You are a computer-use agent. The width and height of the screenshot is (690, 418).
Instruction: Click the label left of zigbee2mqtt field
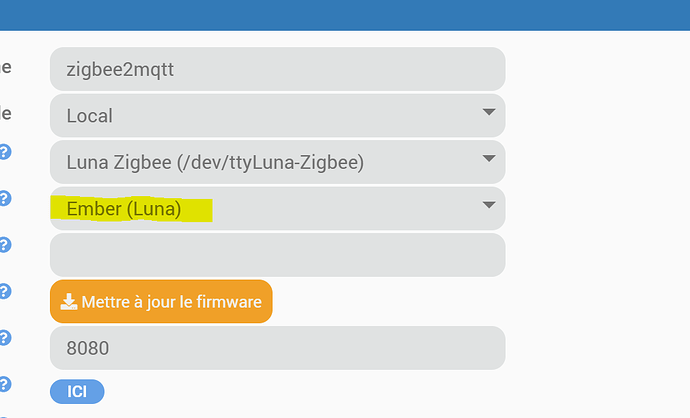[5, 67]
